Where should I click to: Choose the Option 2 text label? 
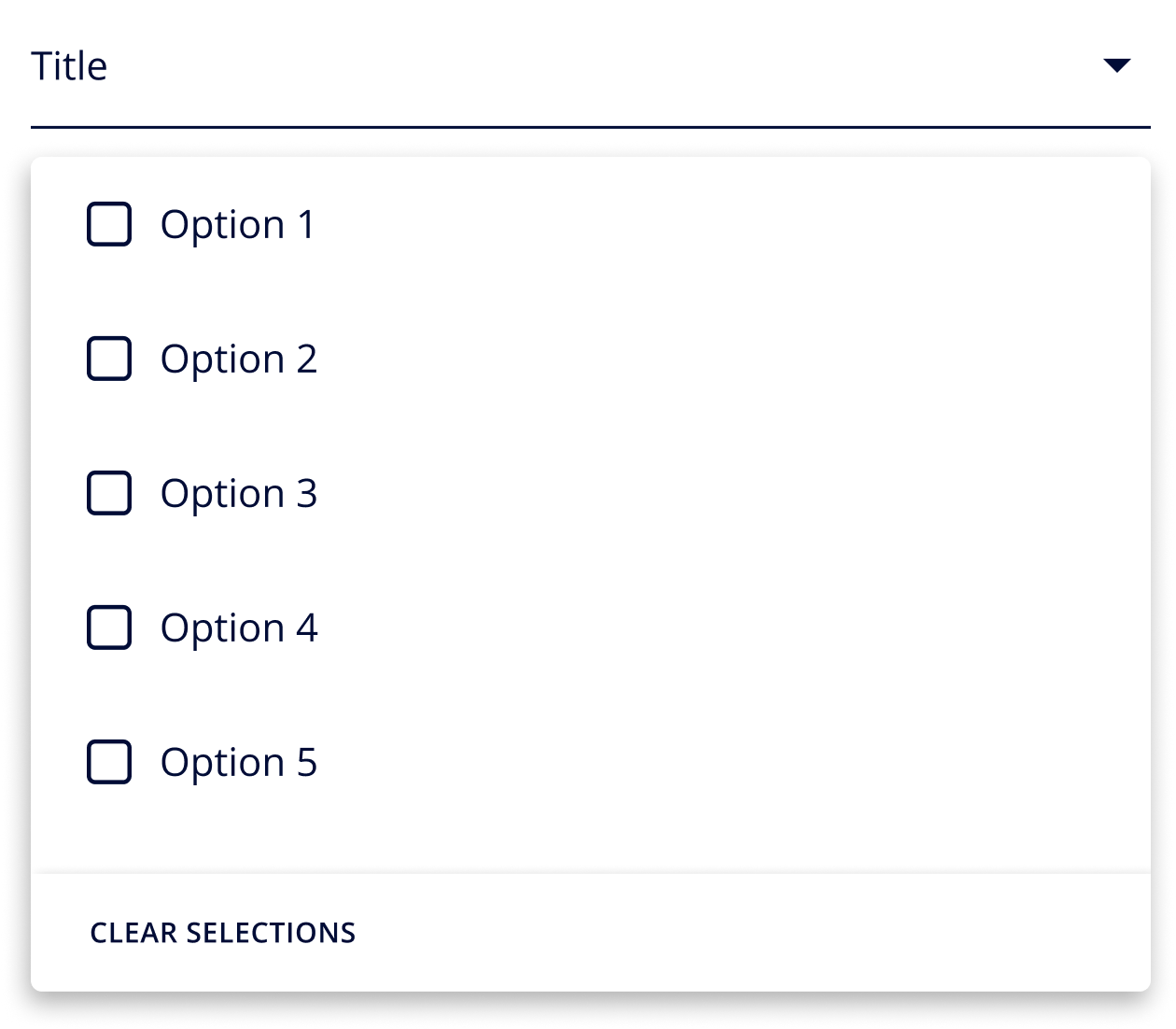click(239, 360)
